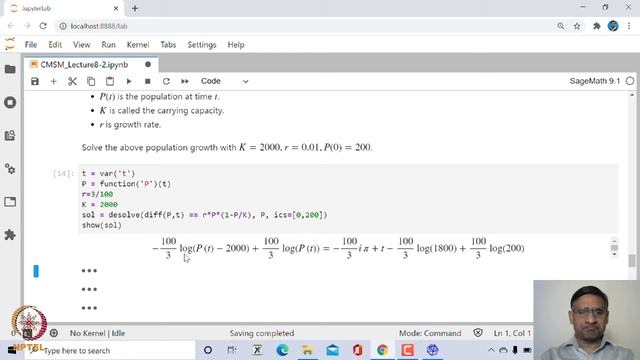Viewport: 640px width, 360px height.
Task: Open the cell type Code dropdown
Action: (x=224, y=81)
